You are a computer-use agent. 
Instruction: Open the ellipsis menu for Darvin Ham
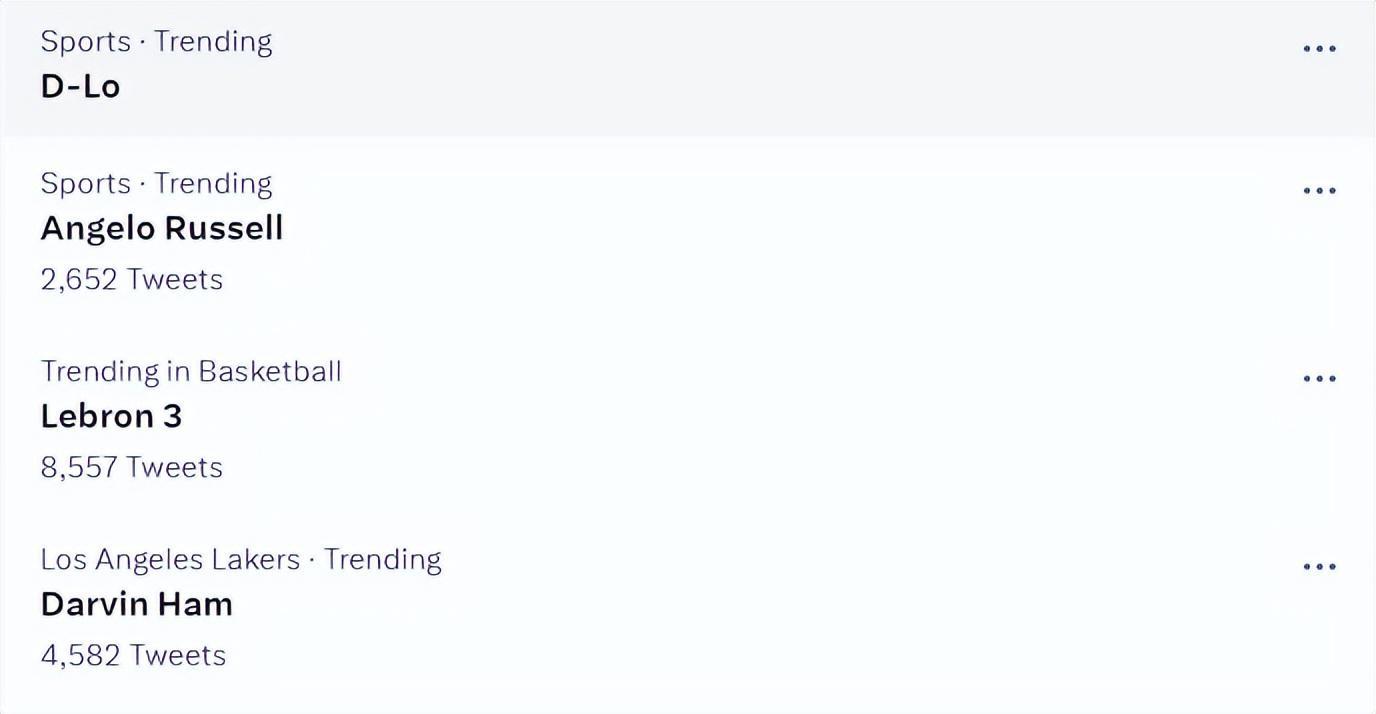[1319, 566]
